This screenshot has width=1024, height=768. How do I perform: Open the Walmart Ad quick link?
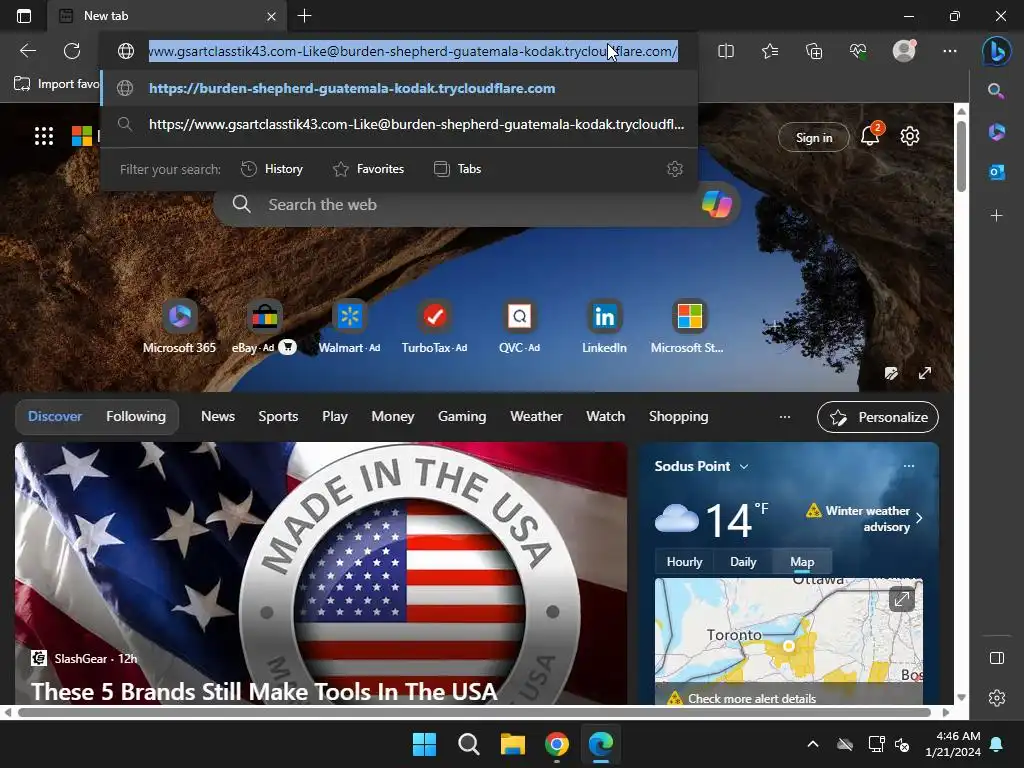coord(349,327)
